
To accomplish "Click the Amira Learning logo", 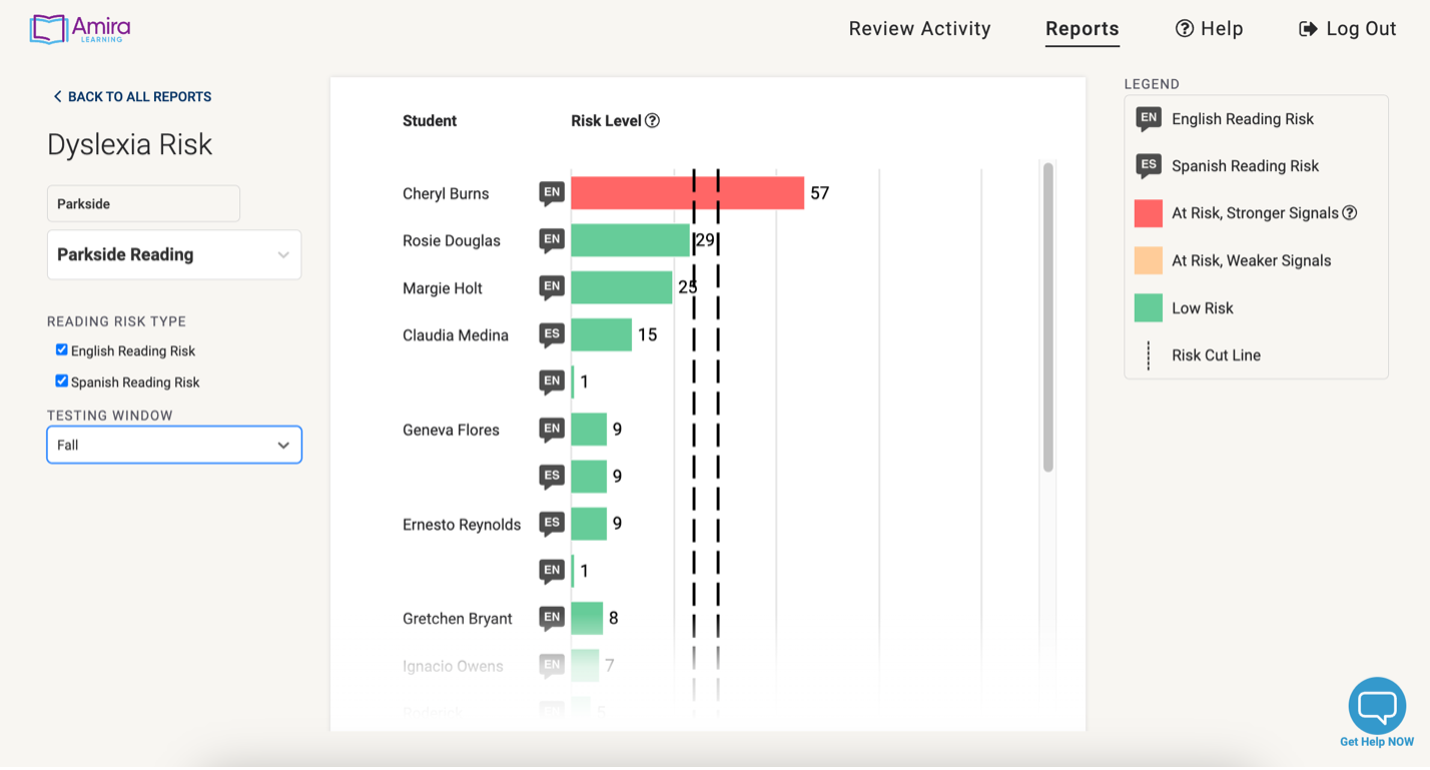I will click(80, 29).
